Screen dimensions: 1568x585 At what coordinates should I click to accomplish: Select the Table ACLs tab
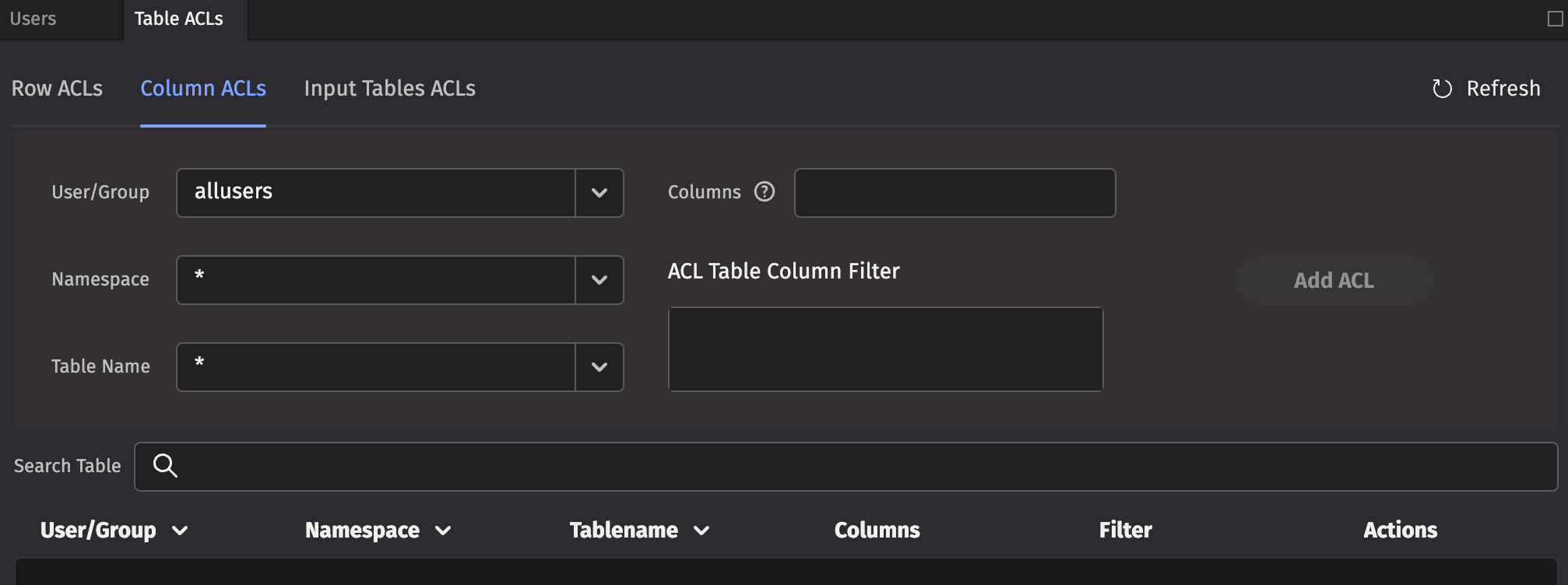pyautogui.click(x=179, y=19)
